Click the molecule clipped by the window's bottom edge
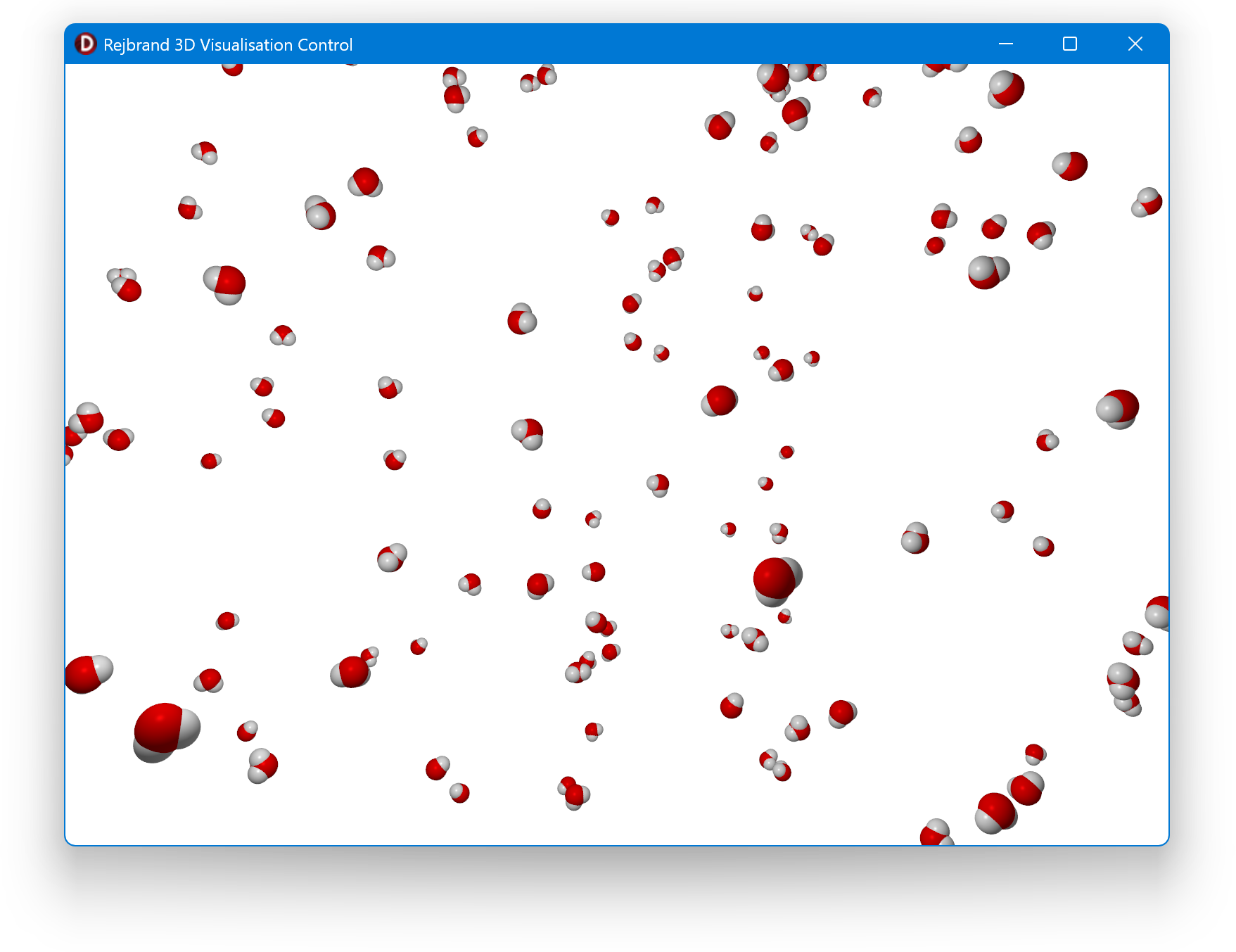 point(936,833)
